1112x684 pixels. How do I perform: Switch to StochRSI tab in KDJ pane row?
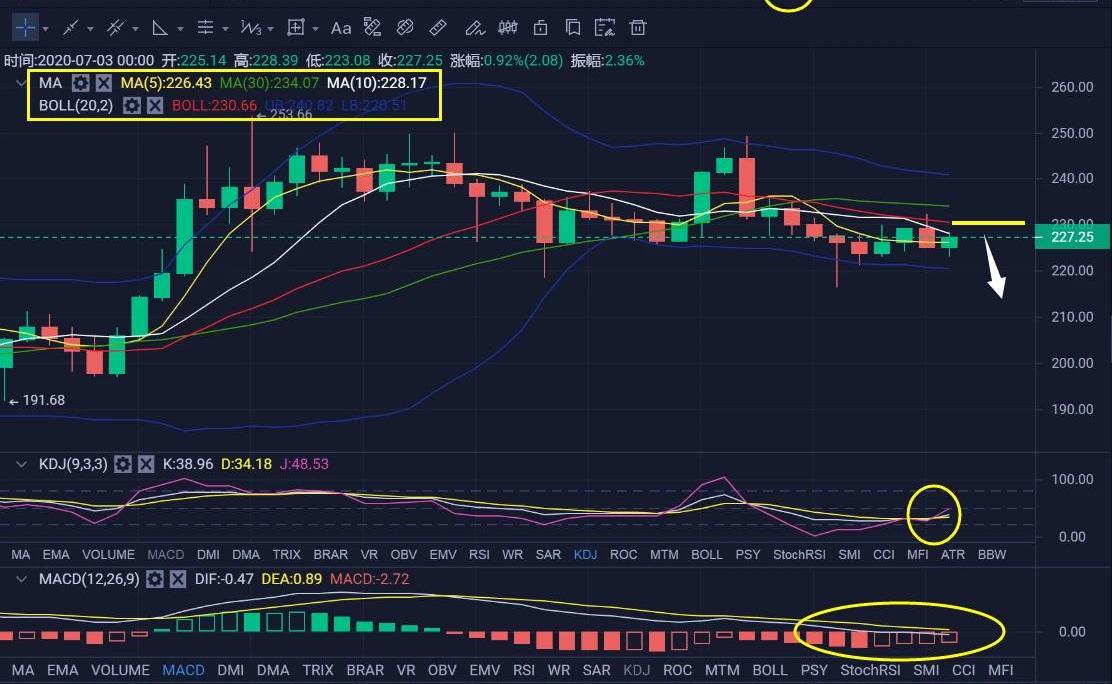click(x=798, y=554)
